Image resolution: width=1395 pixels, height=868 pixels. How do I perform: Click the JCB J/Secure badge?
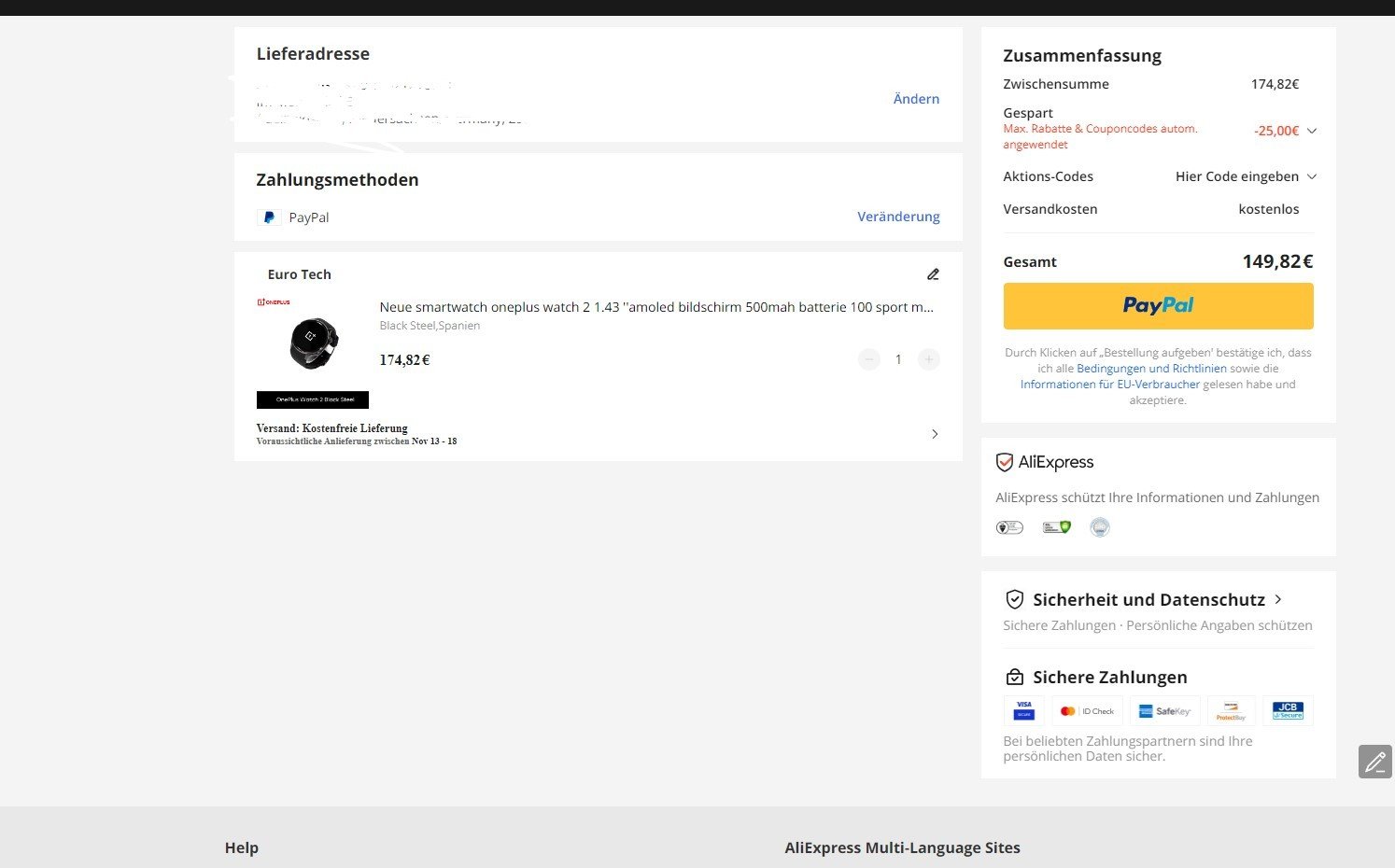[x=1288, y=710]
